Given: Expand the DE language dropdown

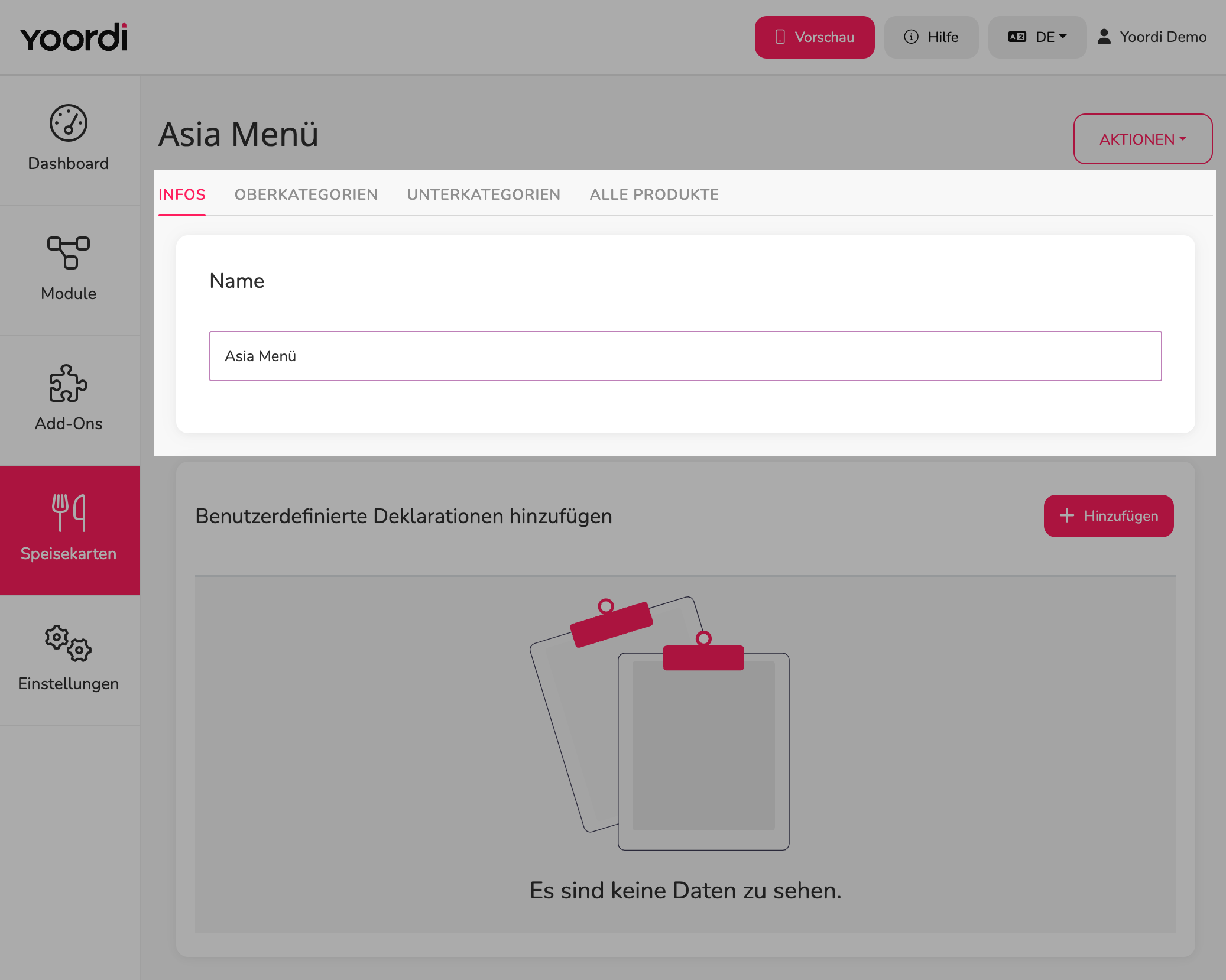Looking at the screenshot, I should pyautogui.click(x=1037, y=37).
